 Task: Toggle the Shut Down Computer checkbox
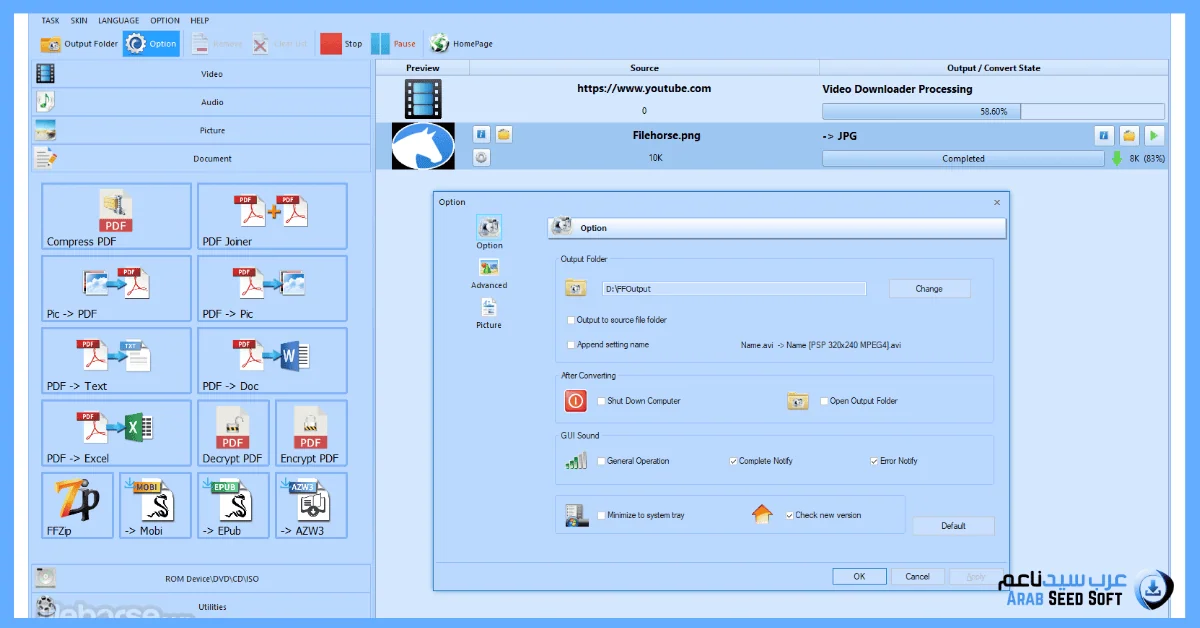[601, 401]
